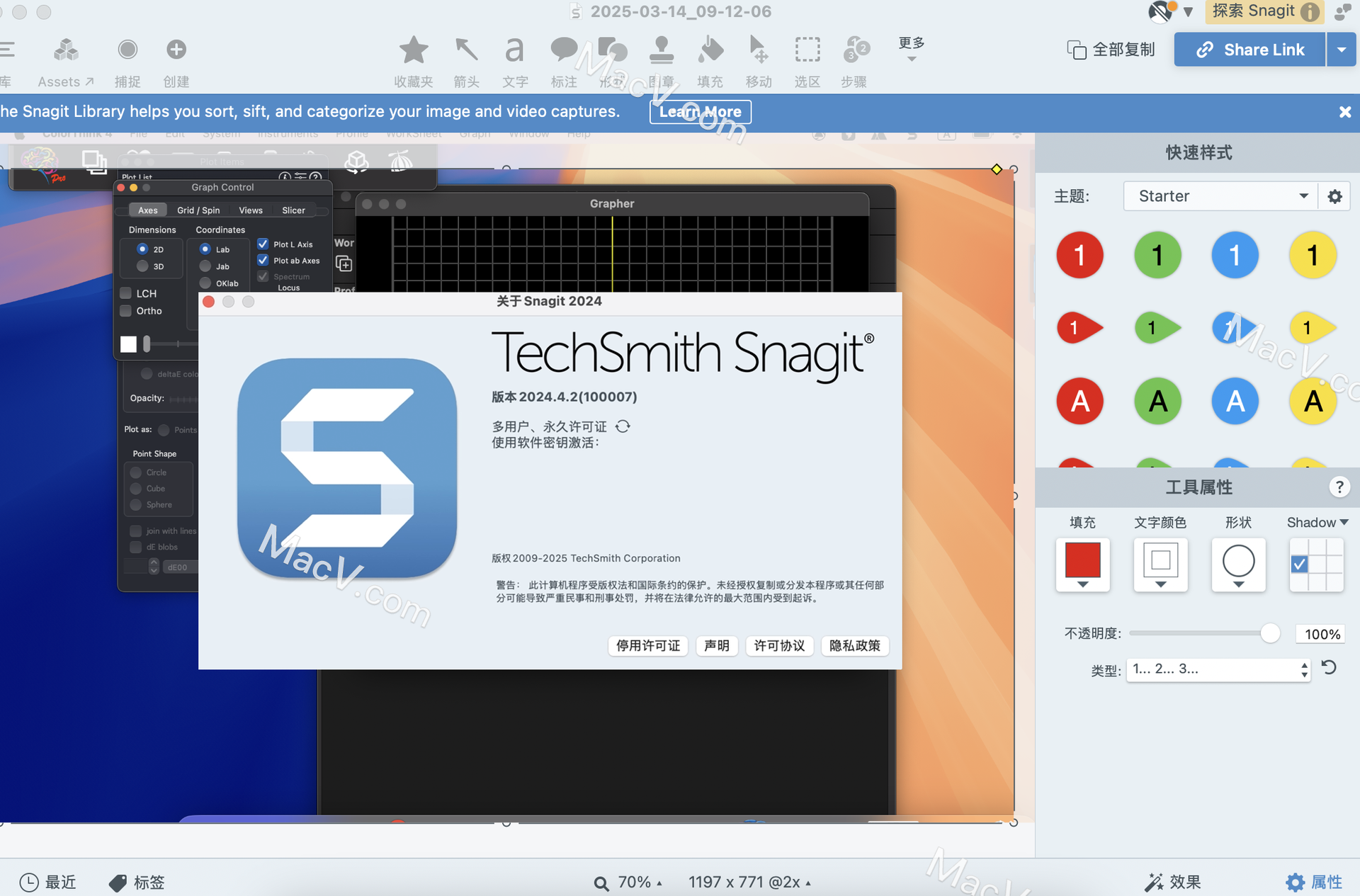Screen dimensions: 1360x896
Task: Apply yellow circle letter A style
Action: pos(1313,402)
